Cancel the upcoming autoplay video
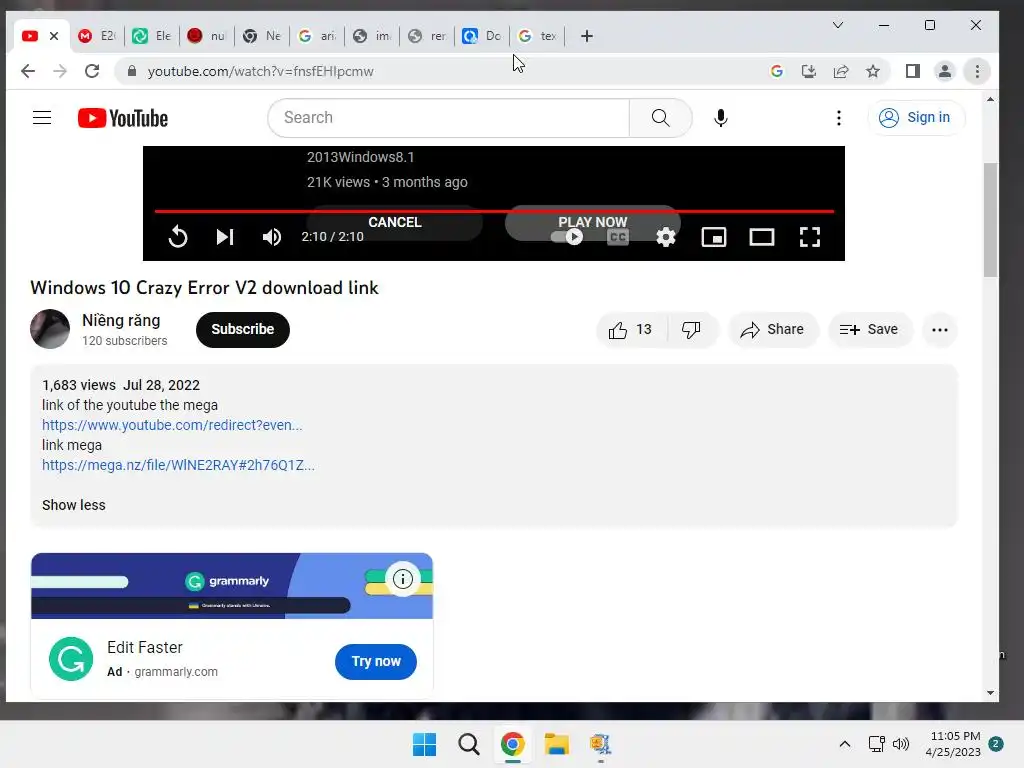This screenshot has height=768, width=1024. tap(394, 222)
